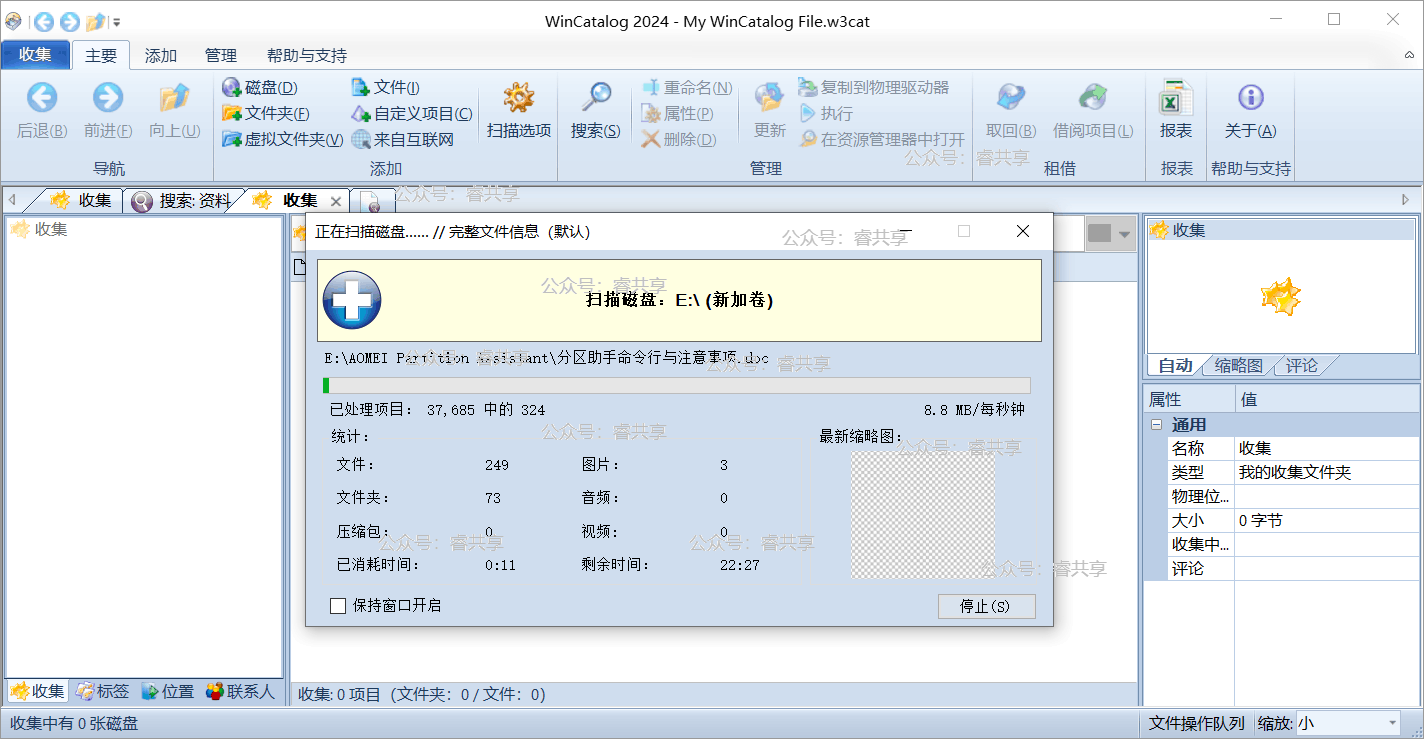Select the 缩略图 preview tab
Screen dimensions: 1424x739
click(1238, 365)
